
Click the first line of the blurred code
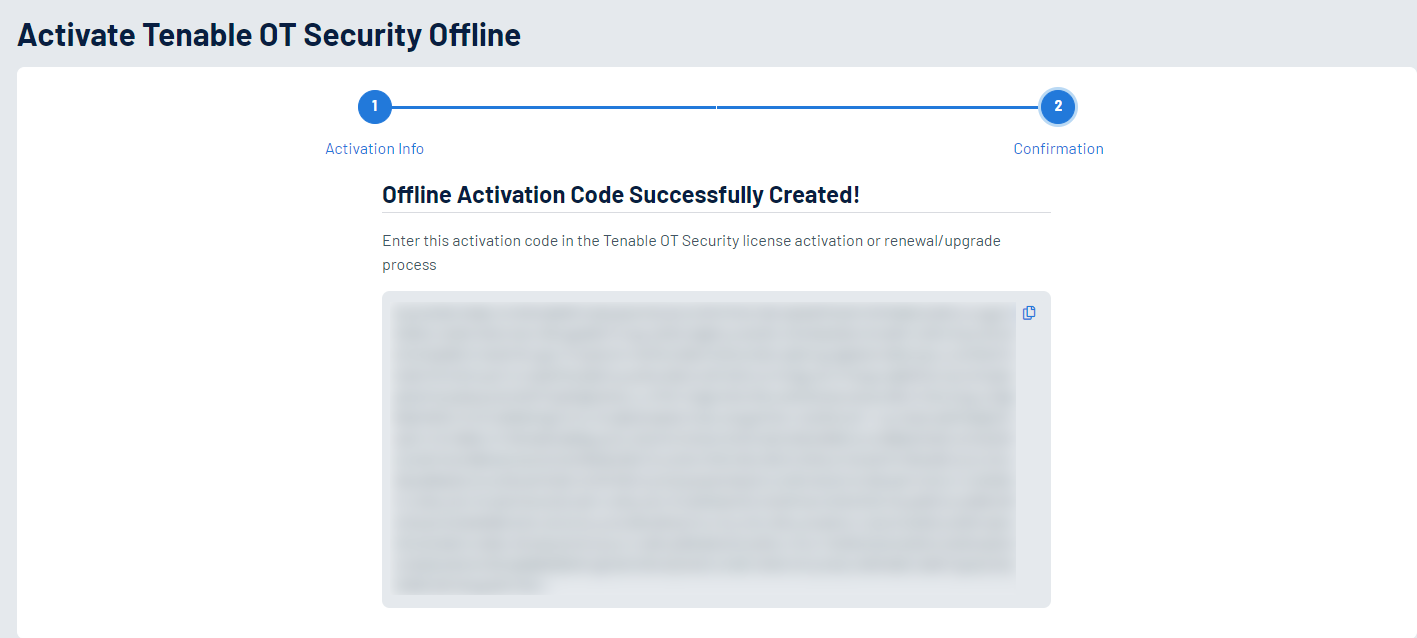tap(705, 313)
